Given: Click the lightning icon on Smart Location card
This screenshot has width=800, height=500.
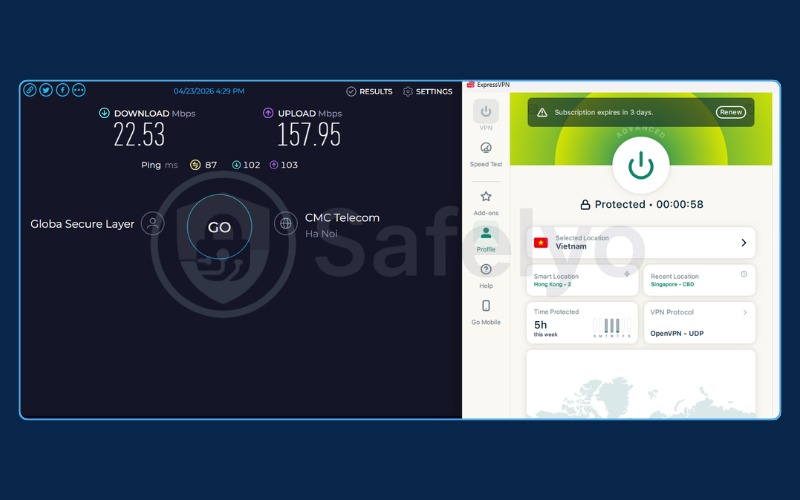Looking at the screenshot, I should [627, 274].
